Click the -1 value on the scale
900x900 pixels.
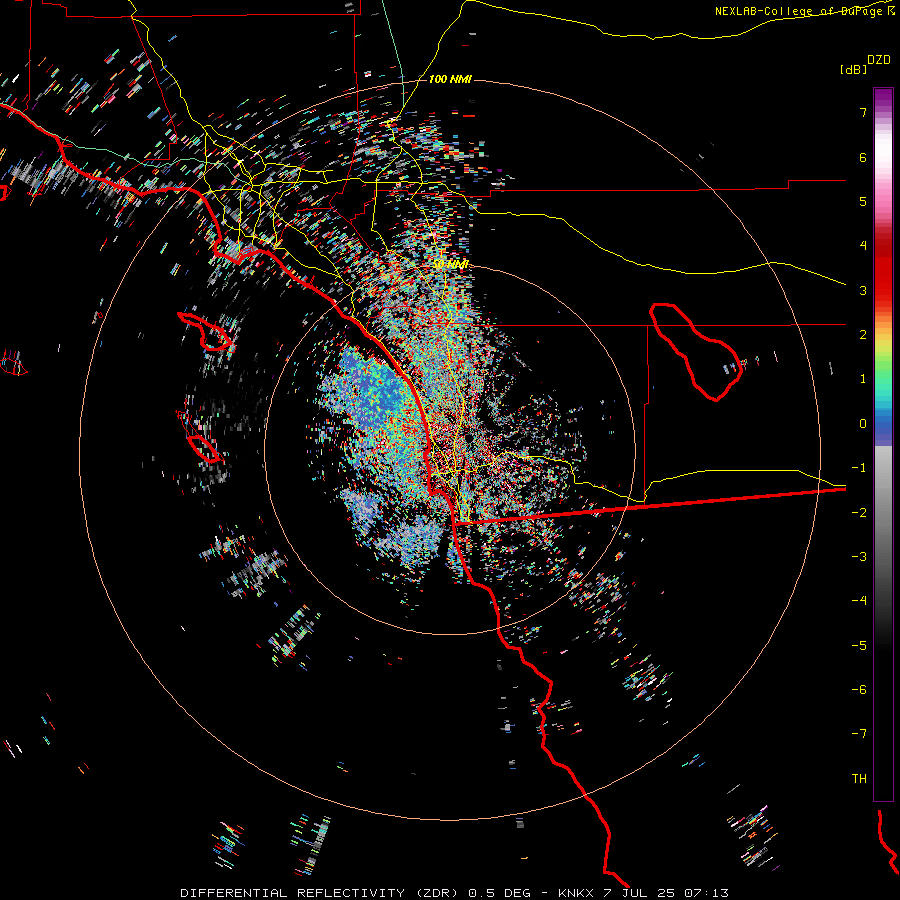(859, 468)
